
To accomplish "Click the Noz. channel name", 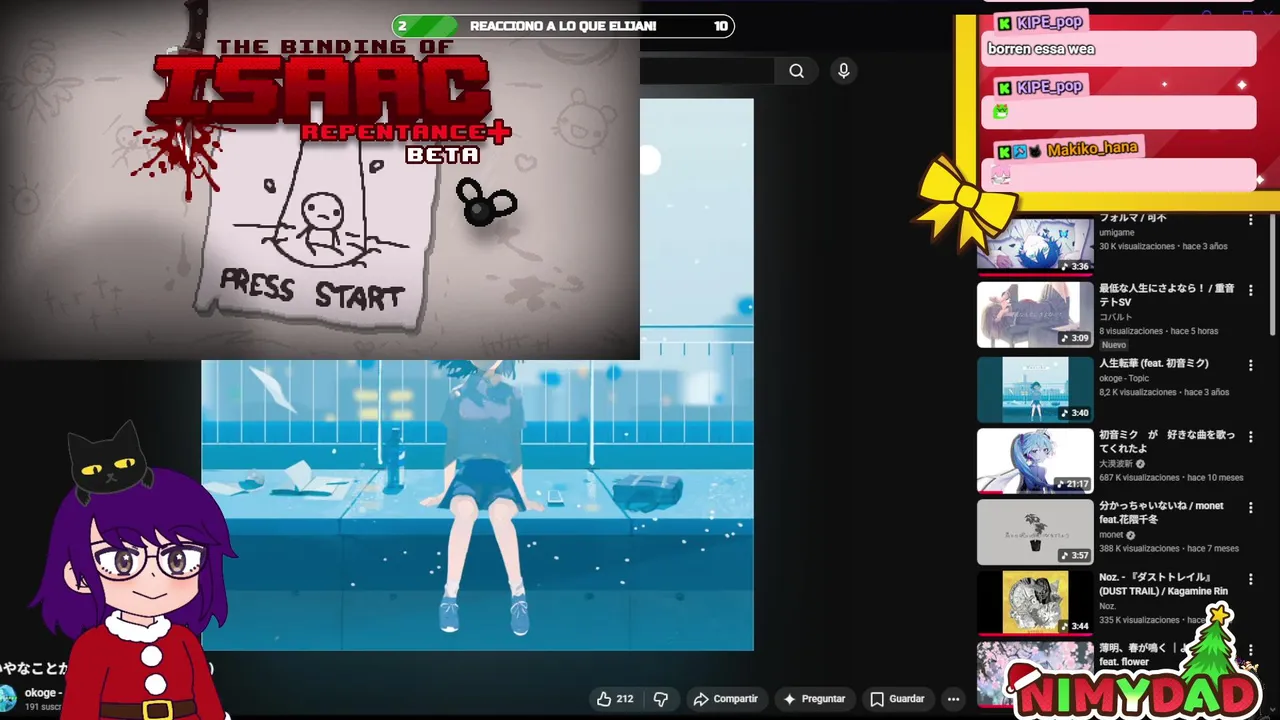I will (1108, 606).
